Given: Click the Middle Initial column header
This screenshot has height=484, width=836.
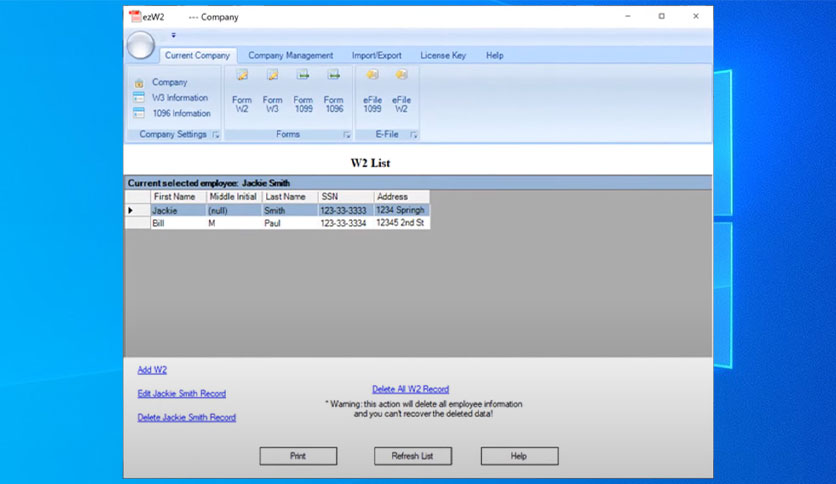Looking at the screenshot, I should coord(234,197).
